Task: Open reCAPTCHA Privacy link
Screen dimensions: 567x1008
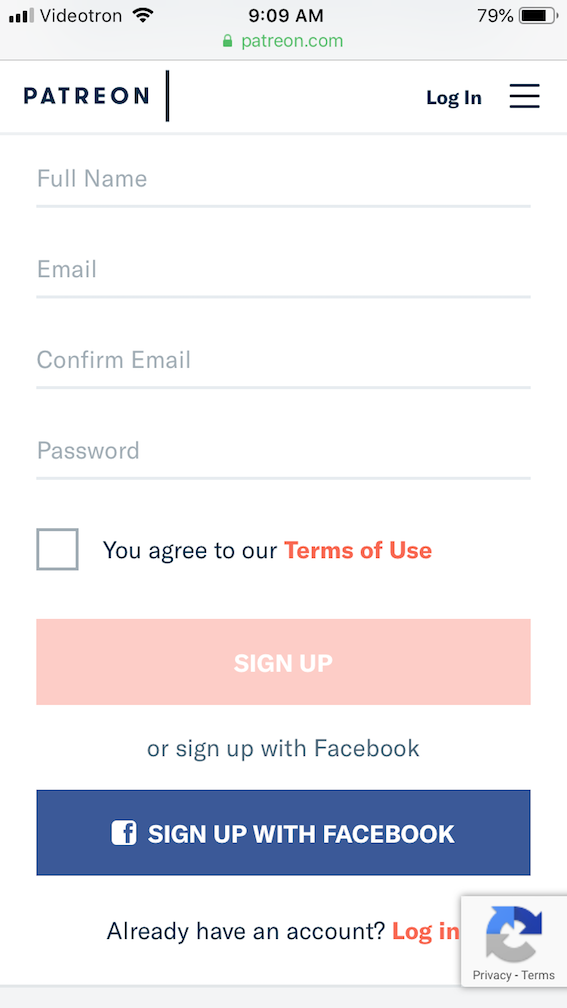Action: point(492,975)
